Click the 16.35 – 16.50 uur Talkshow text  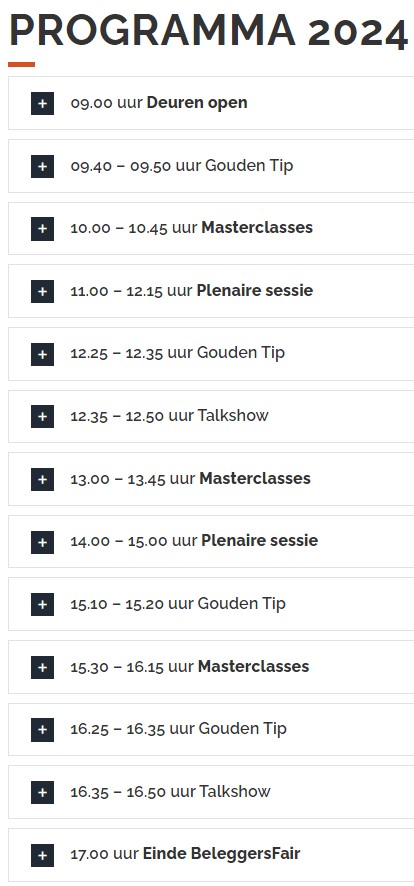tap(171, 792)
